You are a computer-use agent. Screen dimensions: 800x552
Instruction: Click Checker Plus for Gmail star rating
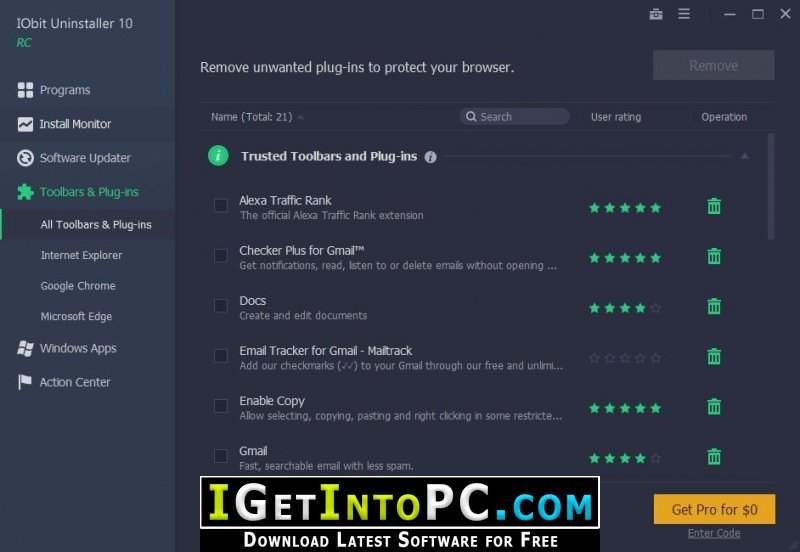click(625, 258)
